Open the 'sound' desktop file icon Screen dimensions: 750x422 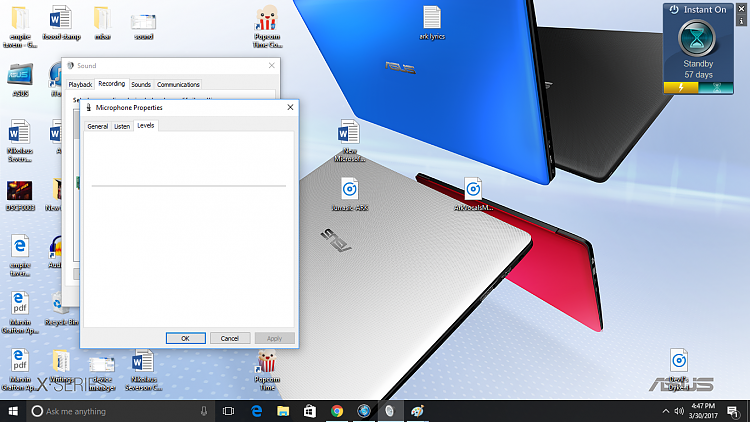(143, 20)
